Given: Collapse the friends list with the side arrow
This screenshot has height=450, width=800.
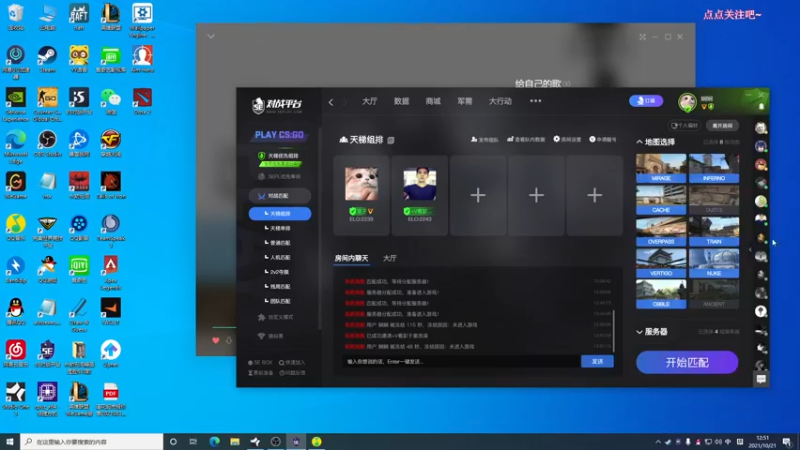Looking at the screenshot, I should [x=750, y=249].
